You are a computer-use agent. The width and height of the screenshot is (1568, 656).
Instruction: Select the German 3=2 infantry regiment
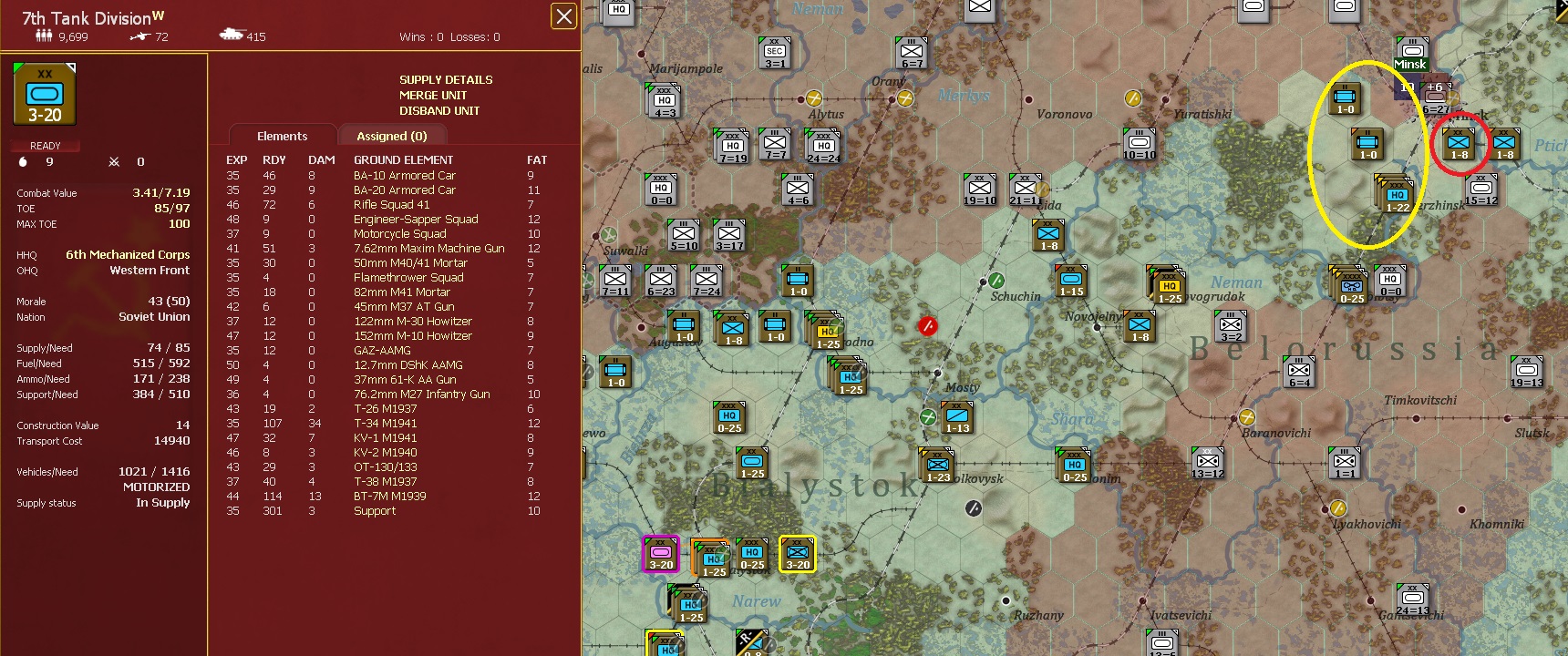point(1231,326)
